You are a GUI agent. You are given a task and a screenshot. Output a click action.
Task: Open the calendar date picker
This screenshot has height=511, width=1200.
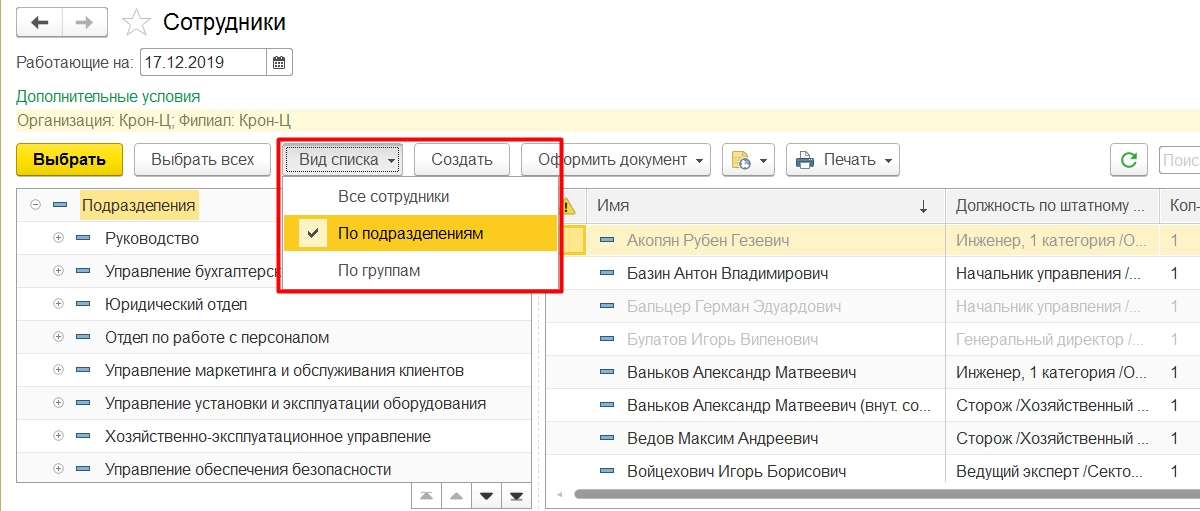pos(280,62)
